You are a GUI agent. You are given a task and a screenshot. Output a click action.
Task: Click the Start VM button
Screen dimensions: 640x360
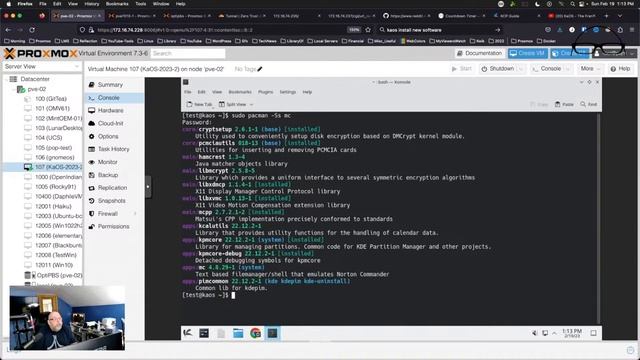click(x=461, y=69)
